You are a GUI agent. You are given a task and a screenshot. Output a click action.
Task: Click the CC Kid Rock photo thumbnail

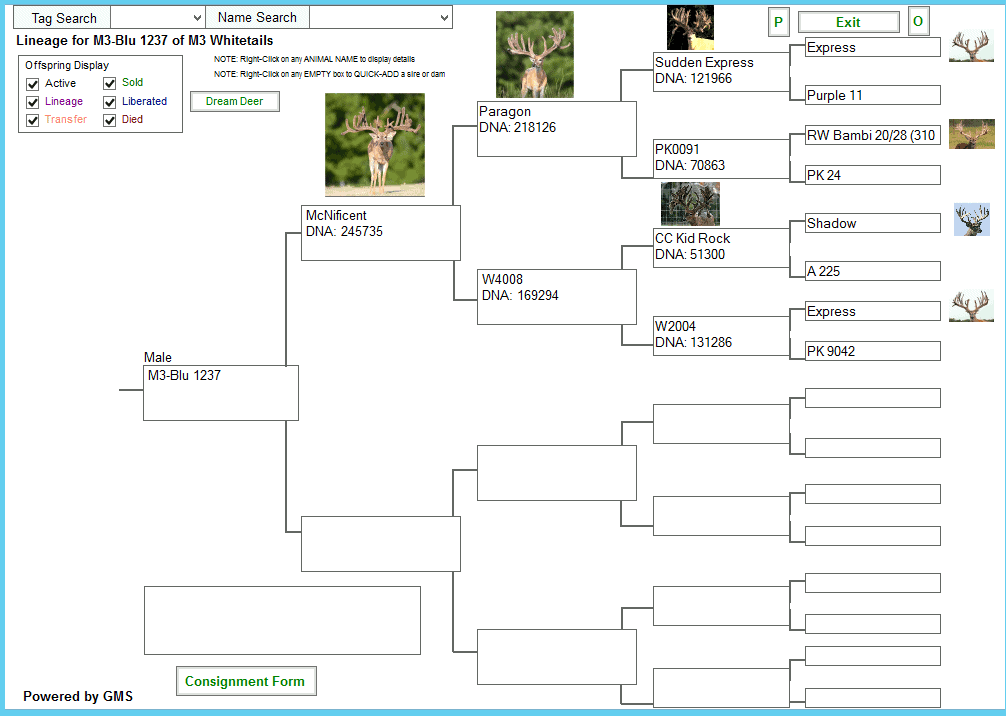pyautogui.click(x=690, y=204)
